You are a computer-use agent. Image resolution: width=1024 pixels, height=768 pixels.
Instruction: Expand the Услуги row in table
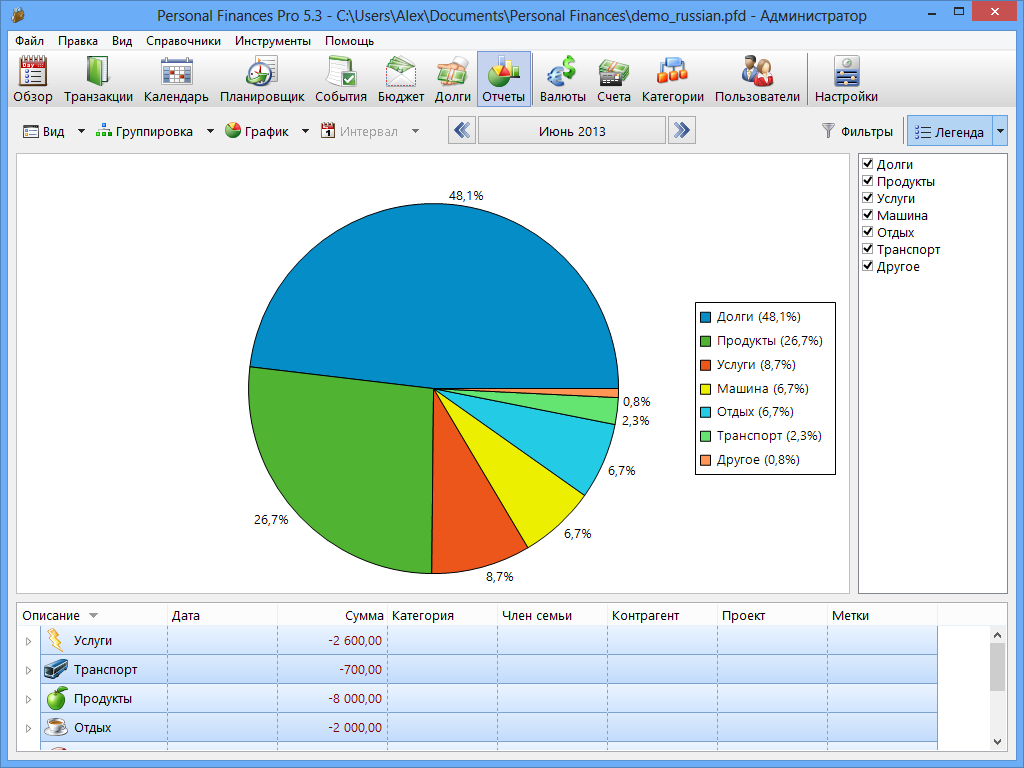click(x=28, y=641)
